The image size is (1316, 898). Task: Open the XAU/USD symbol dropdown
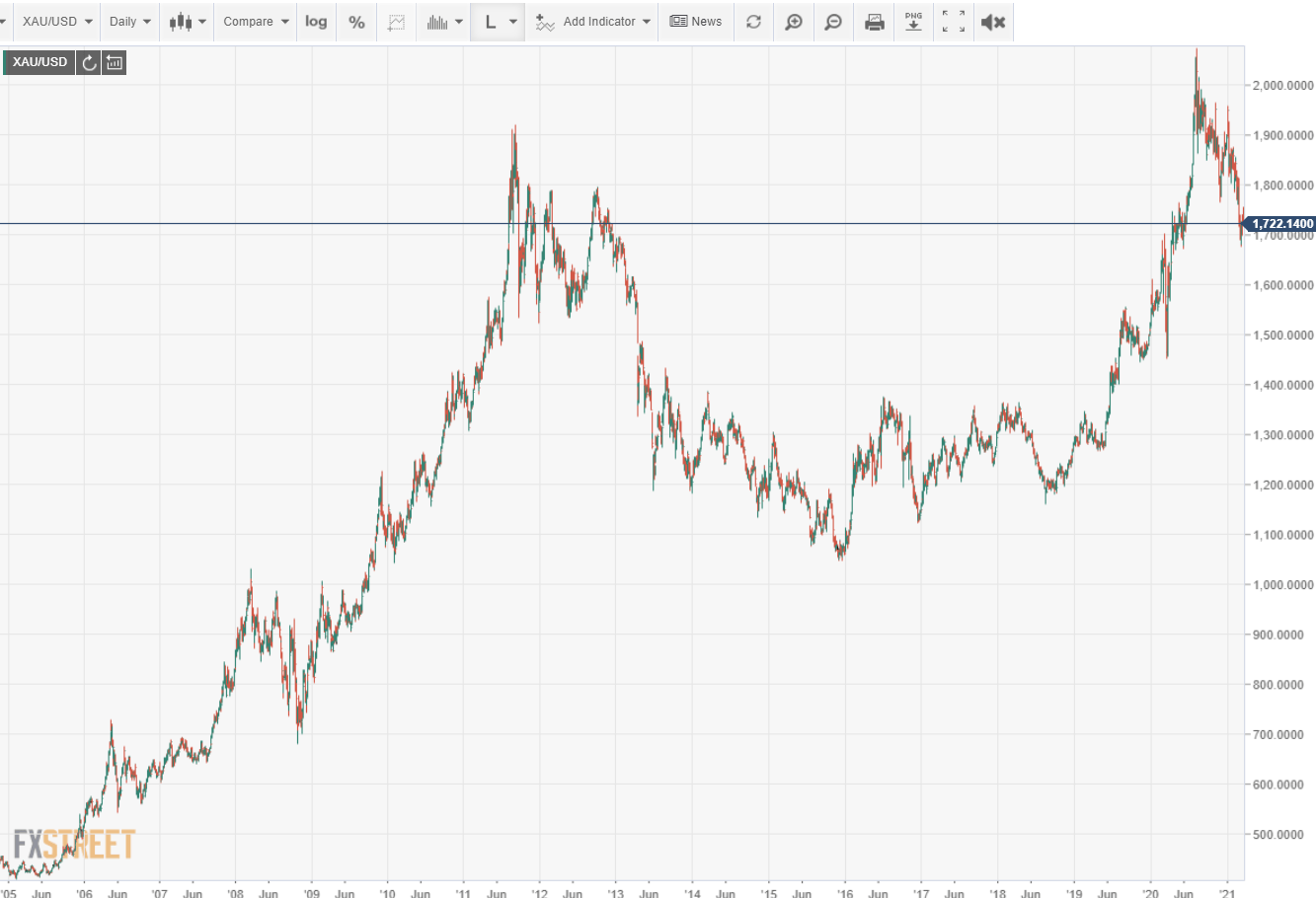click(57, 22)
